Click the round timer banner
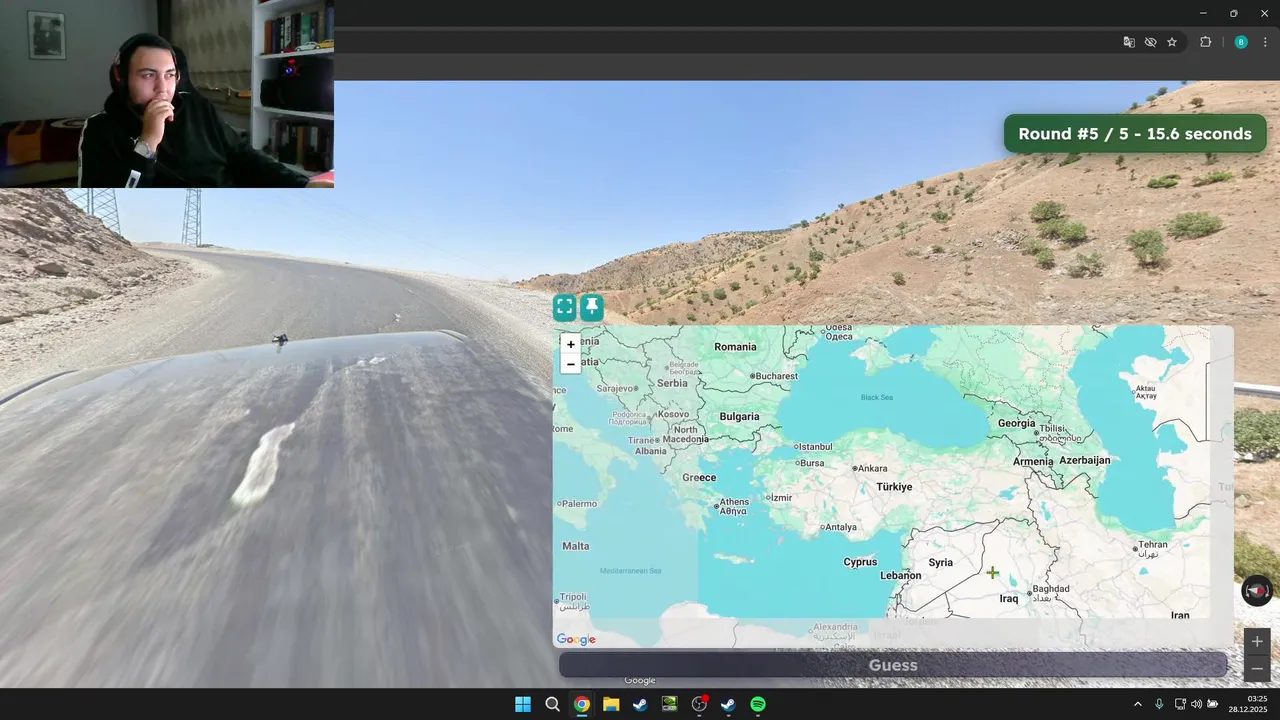The image size is (1280, 720). click(1135, 134)
